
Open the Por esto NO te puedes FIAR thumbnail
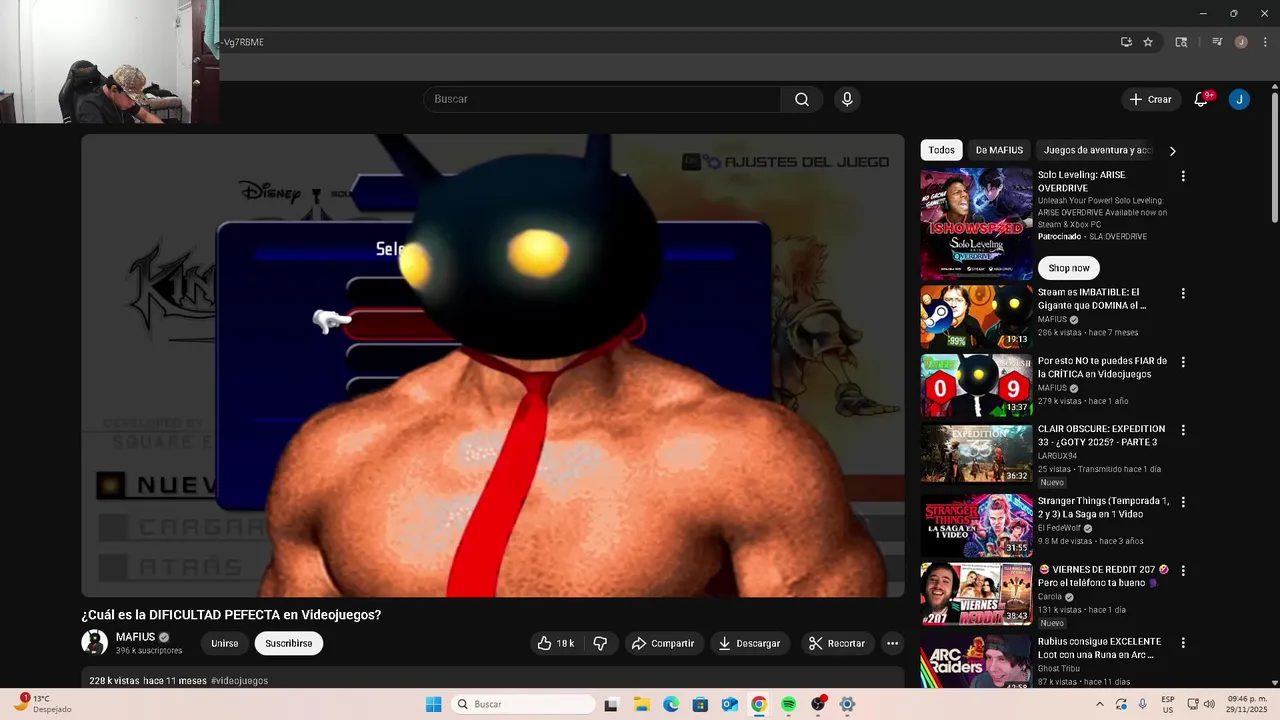tap(976, 385)
